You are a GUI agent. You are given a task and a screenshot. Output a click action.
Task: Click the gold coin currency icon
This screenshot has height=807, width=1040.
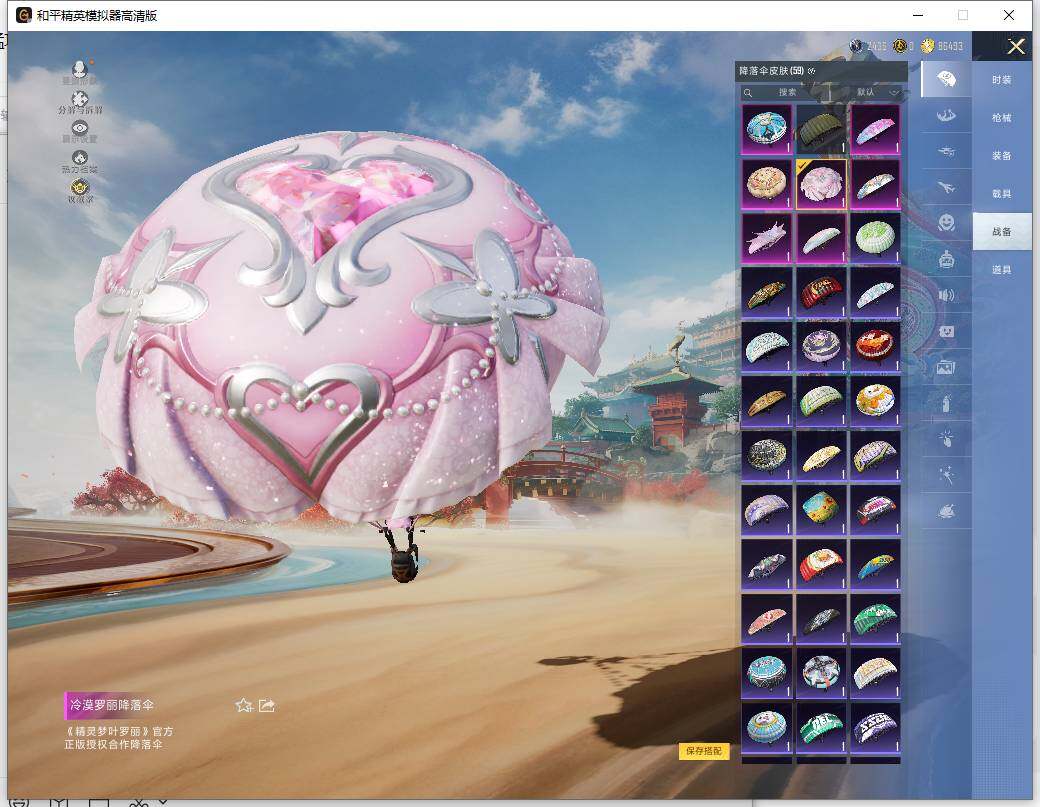click(927, 46)
